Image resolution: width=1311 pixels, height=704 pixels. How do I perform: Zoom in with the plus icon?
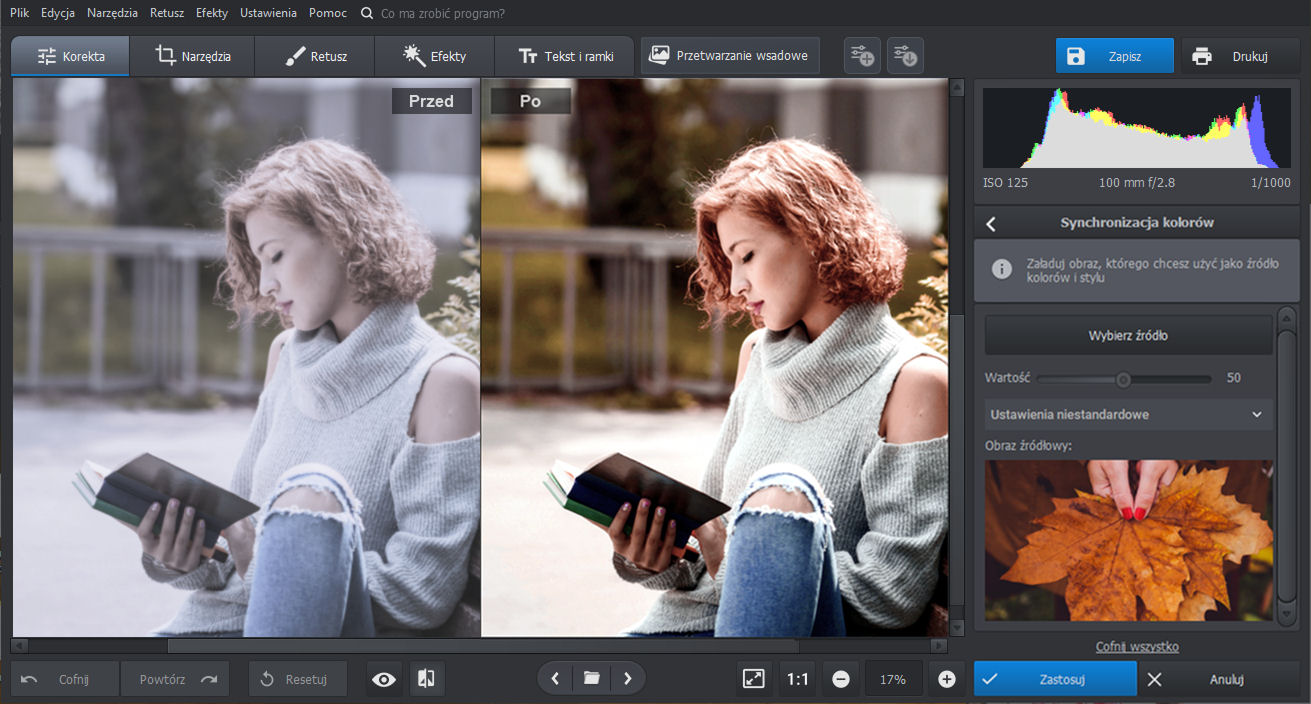[947, 679]
